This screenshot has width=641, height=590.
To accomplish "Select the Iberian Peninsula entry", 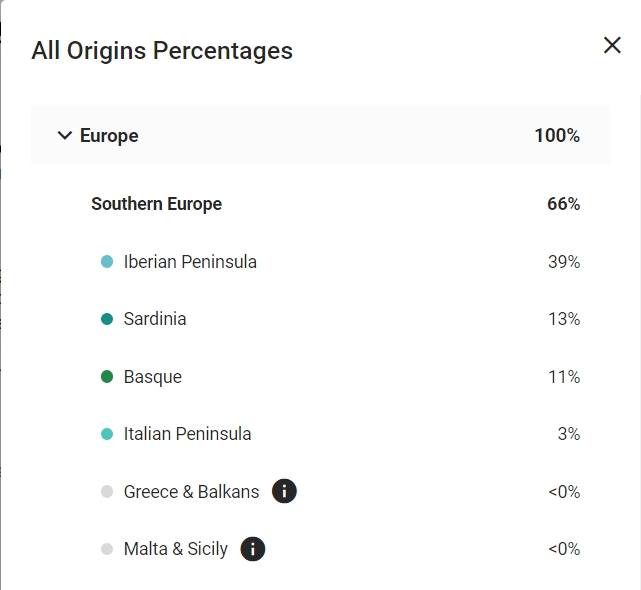I will [190, 262].
